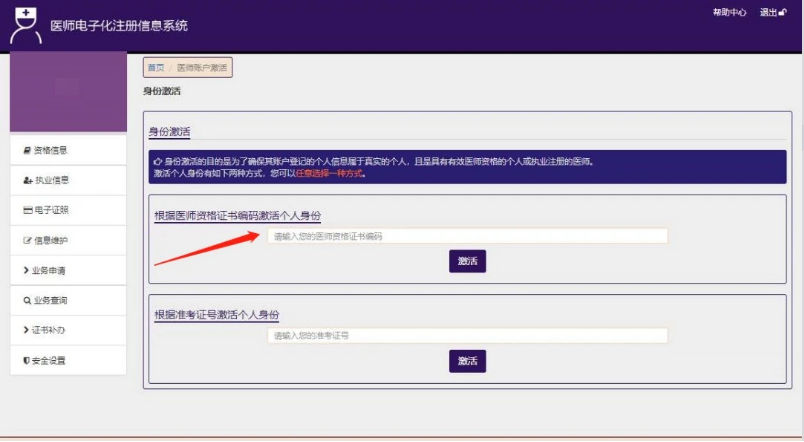
Task: Go to 首页 breadcrumb link
Action: pos(156,68)
